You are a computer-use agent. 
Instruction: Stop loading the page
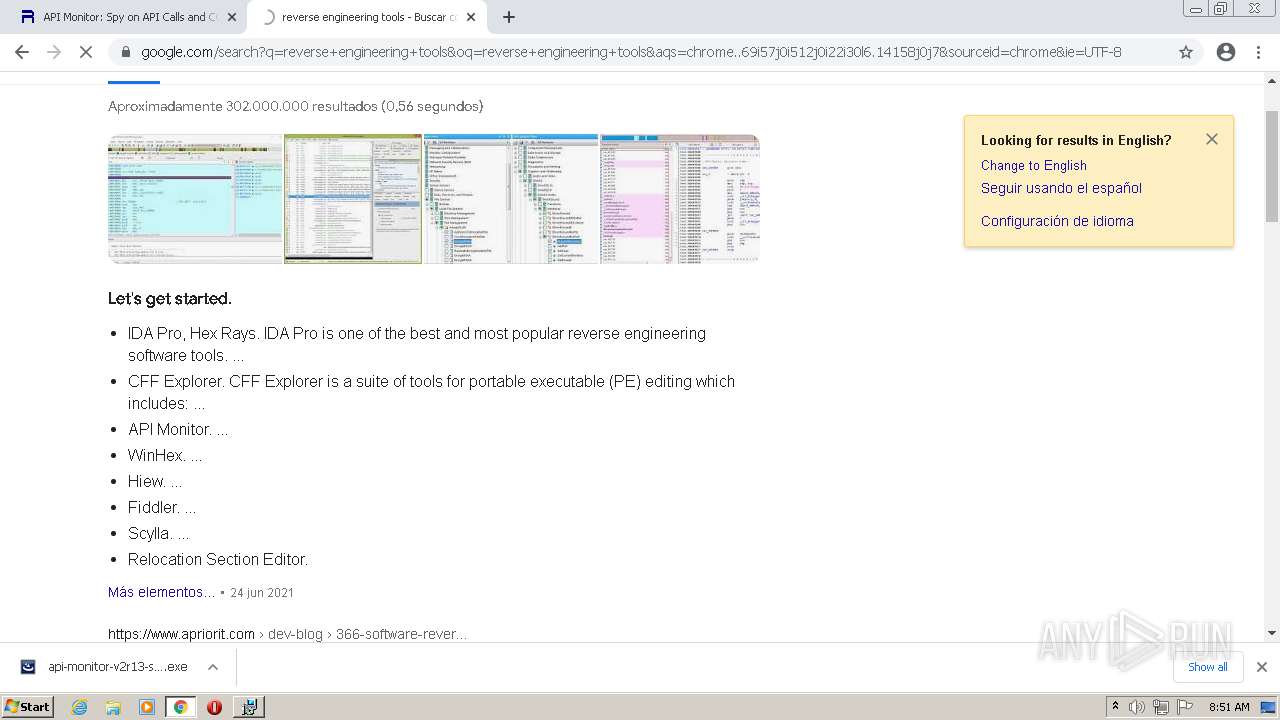86,52
